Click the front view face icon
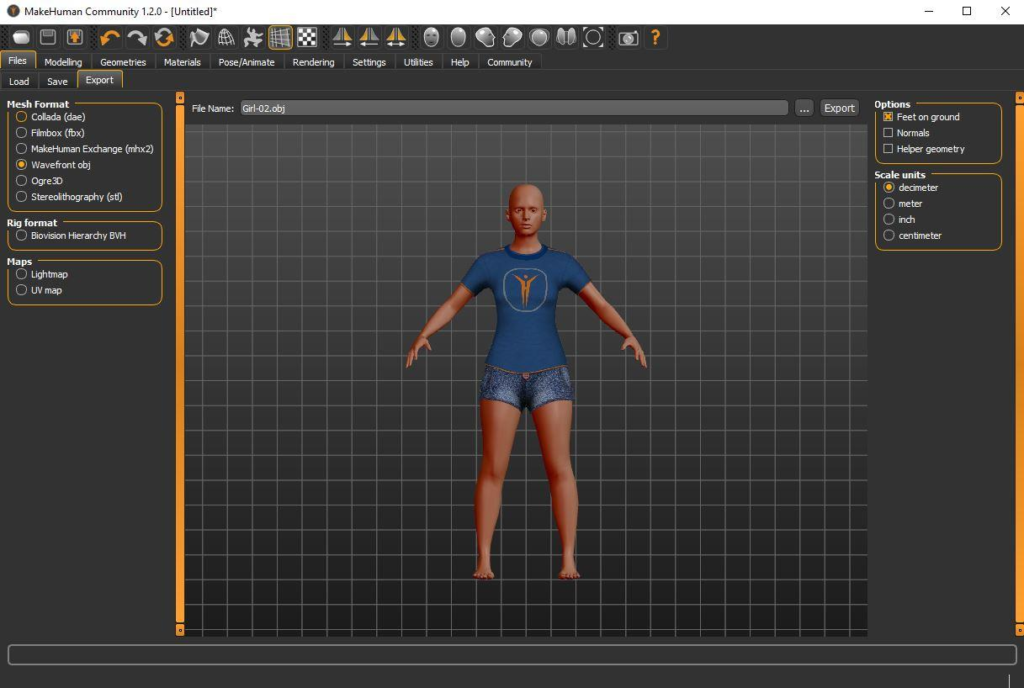 [x=431, y=38]
